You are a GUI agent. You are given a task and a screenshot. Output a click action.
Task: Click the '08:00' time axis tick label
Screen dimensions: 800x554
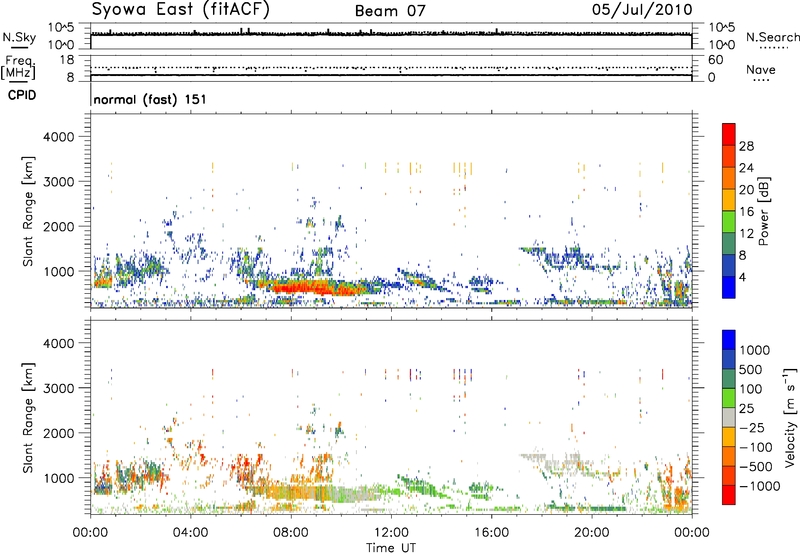(x=291, y=533)
